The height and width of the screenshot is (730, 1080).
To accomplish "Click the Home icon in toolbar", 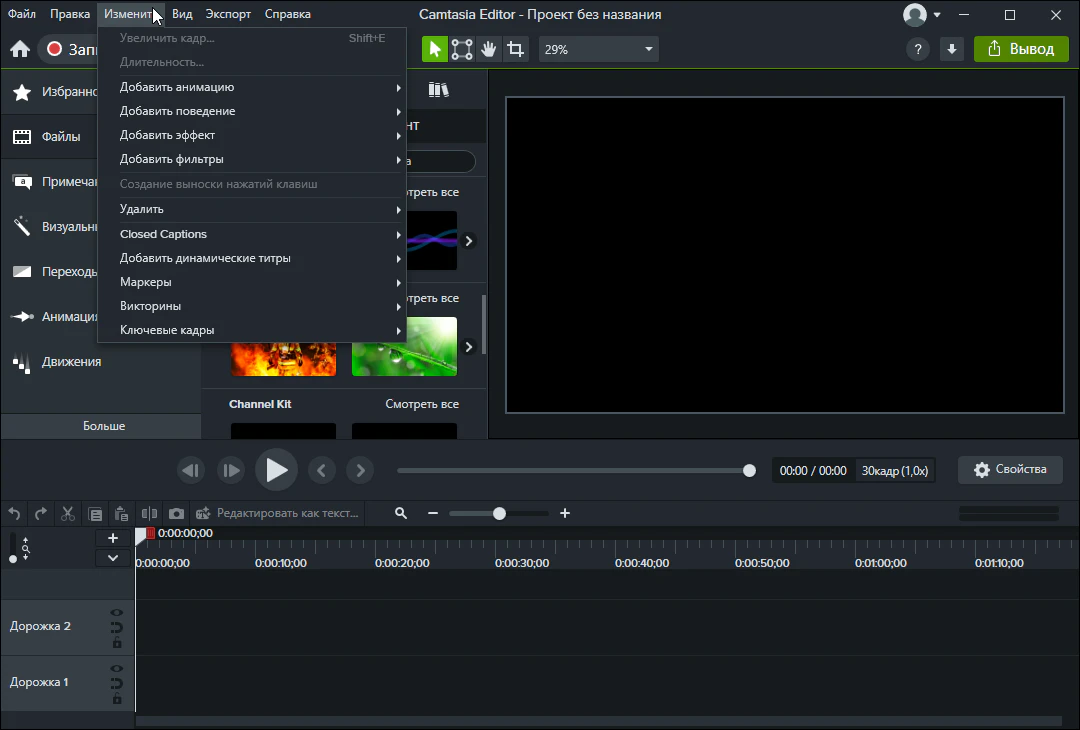I will tap(19, 49).
